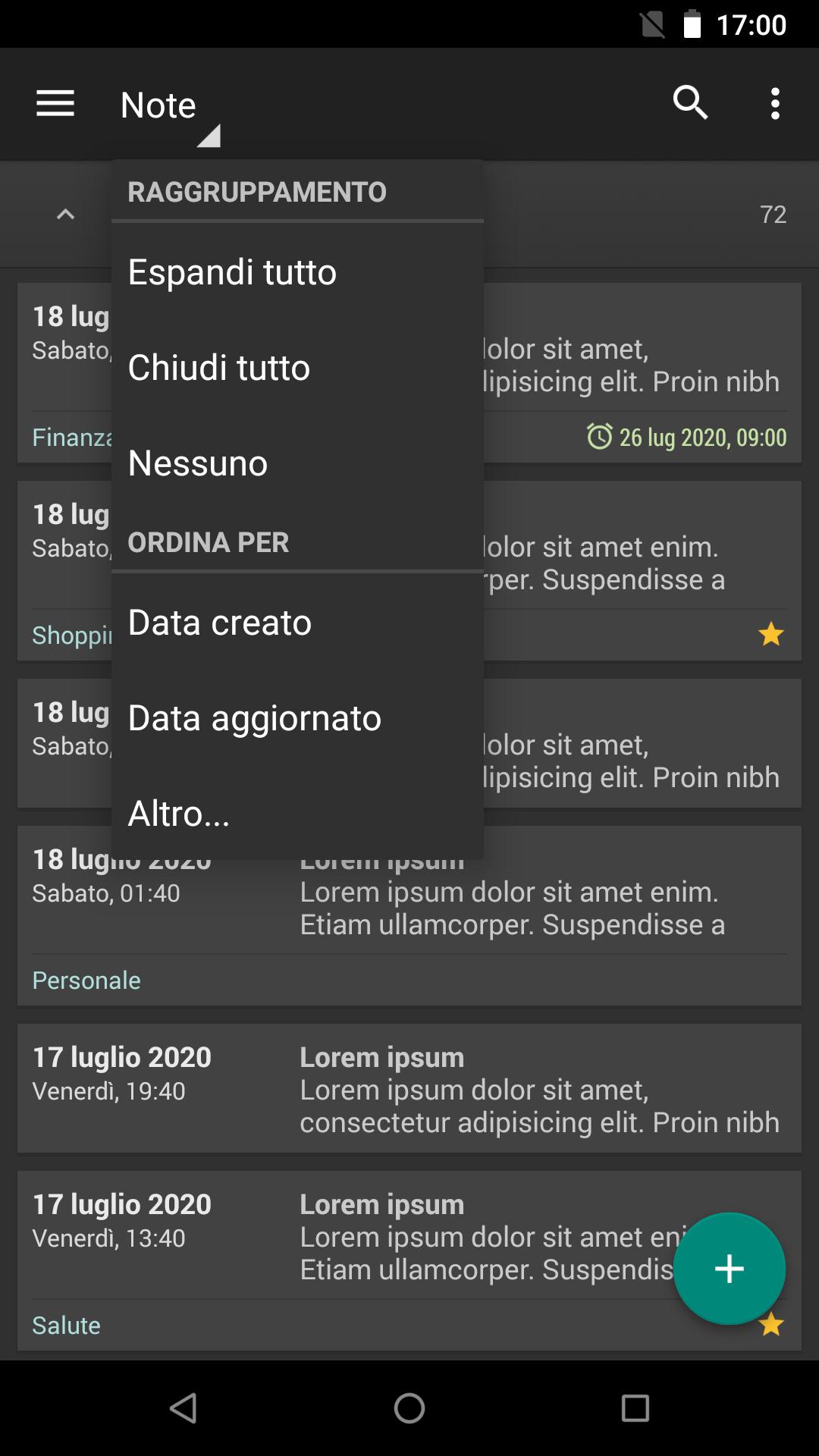Collapse the group using the chevron arrow

[66, 215]
